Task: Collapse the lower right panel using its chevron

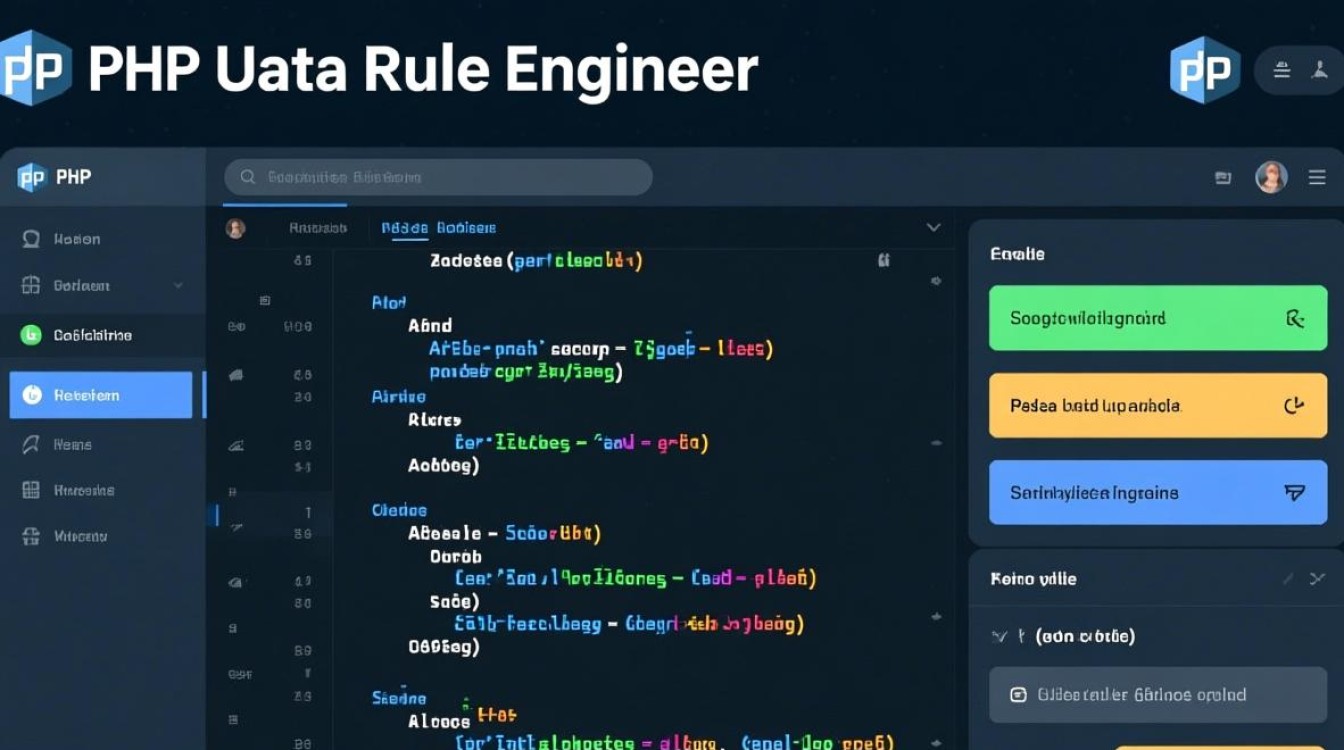Action: point(1318,579)
